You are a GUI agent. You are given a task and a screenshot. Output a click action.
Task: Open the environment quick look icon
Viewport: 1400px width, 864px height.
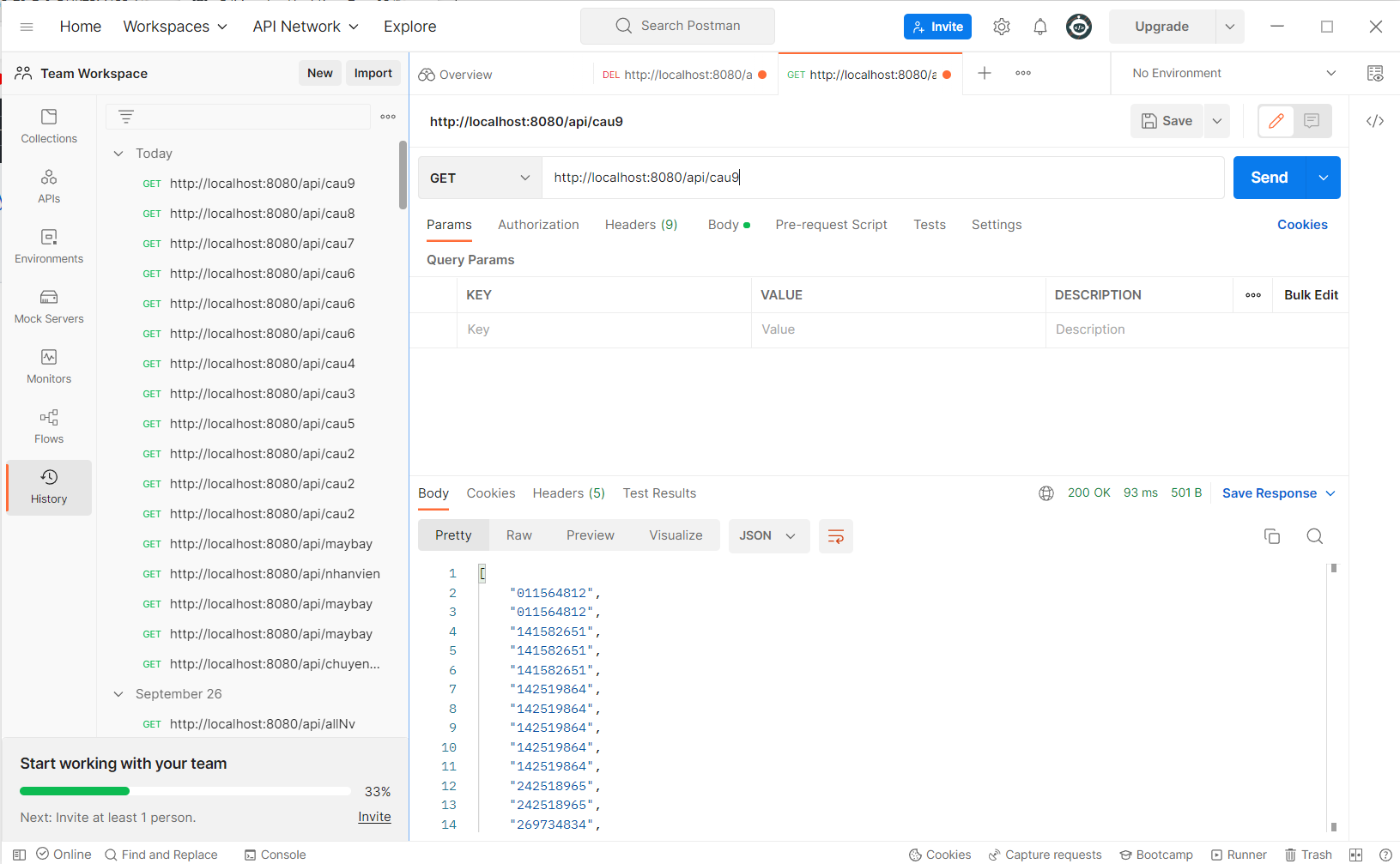click(1375, 73)
